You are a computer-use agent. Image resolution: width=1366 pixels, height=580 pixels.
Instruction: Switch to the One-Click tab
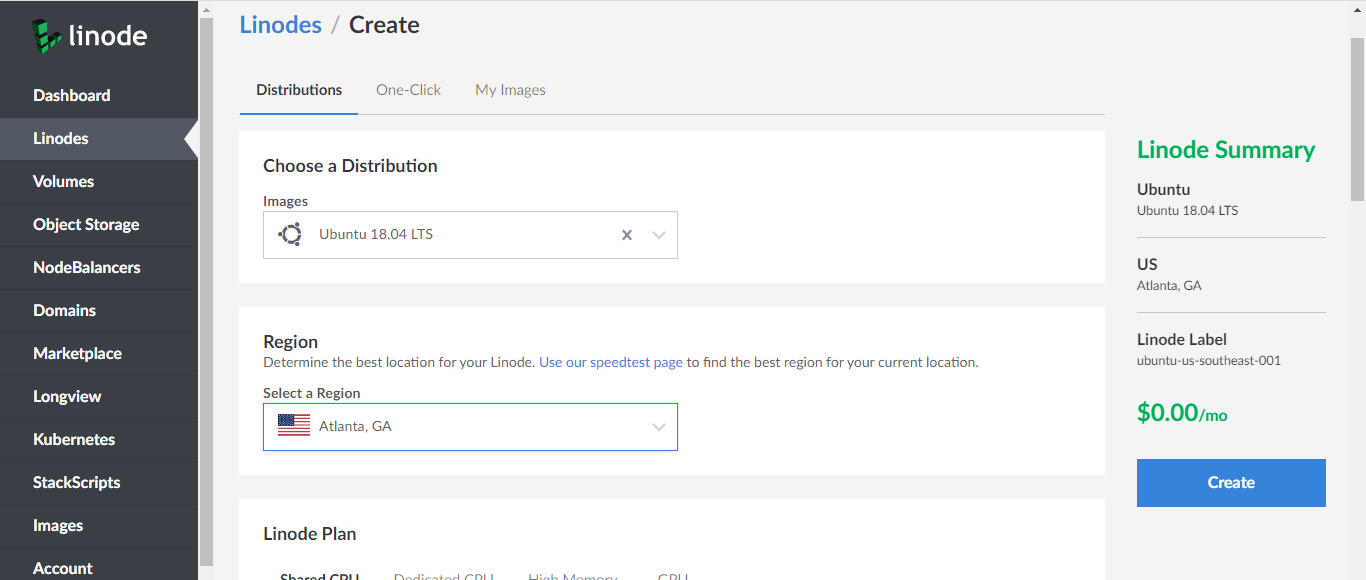pos(408,90)
